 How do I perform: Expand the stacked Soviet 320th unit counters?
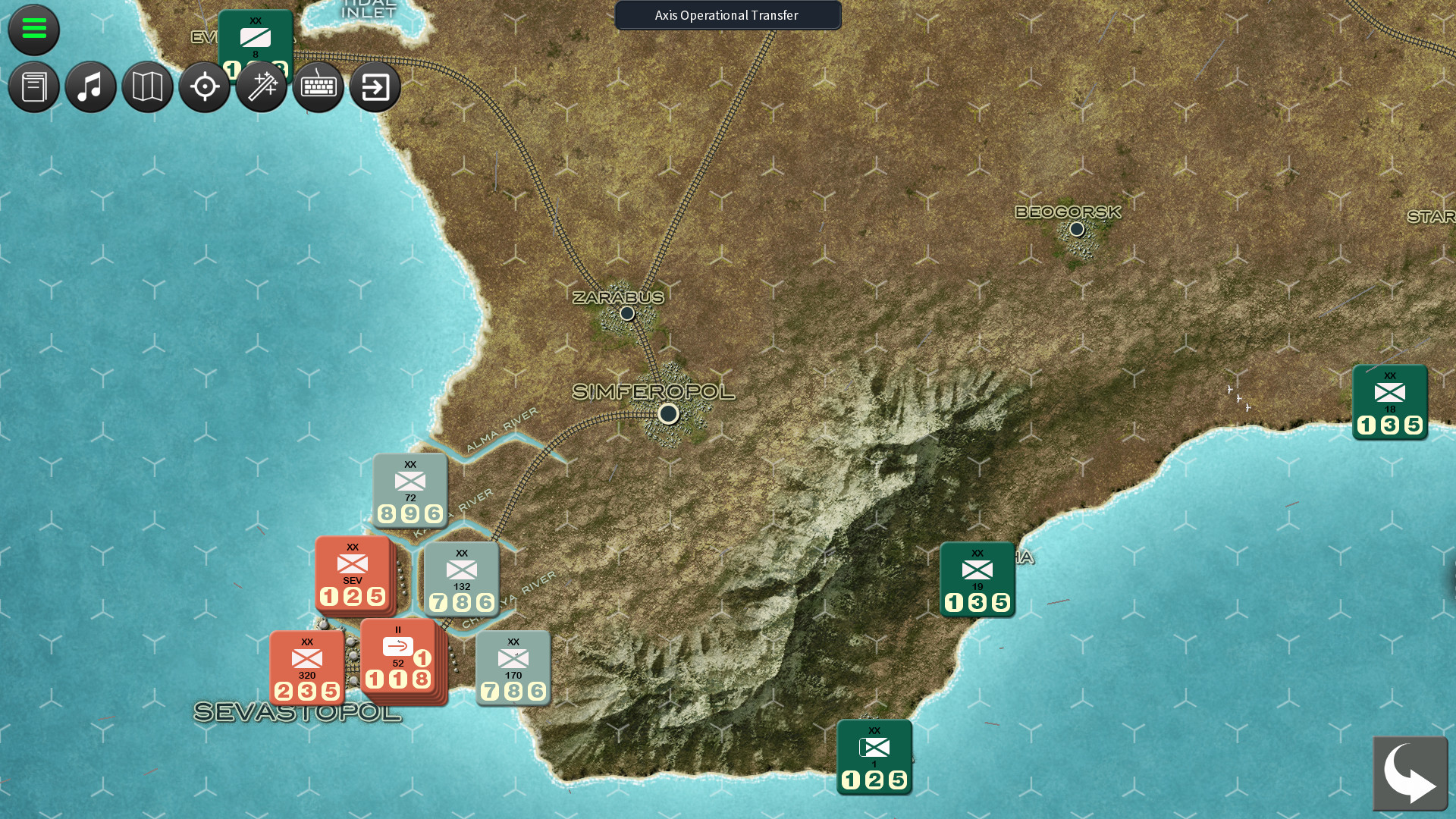click(306, 668)
